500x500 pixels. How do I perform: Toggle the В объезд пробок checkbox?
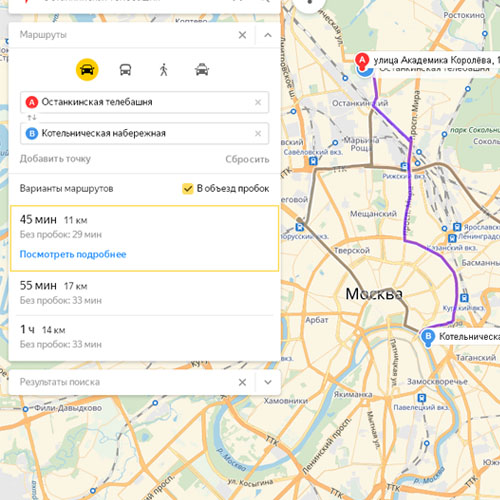click(x=188, y=189)
